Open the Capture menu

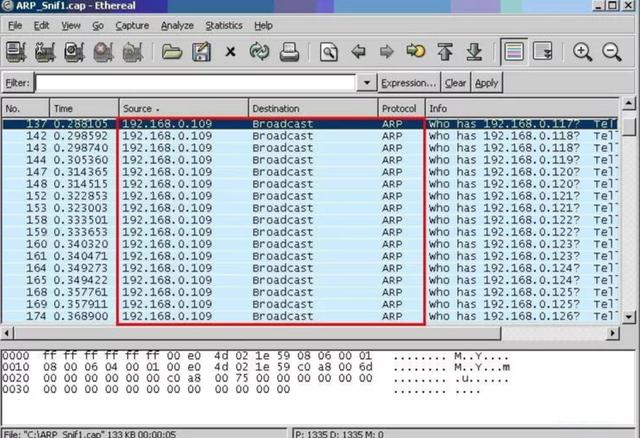coord(132,26)
